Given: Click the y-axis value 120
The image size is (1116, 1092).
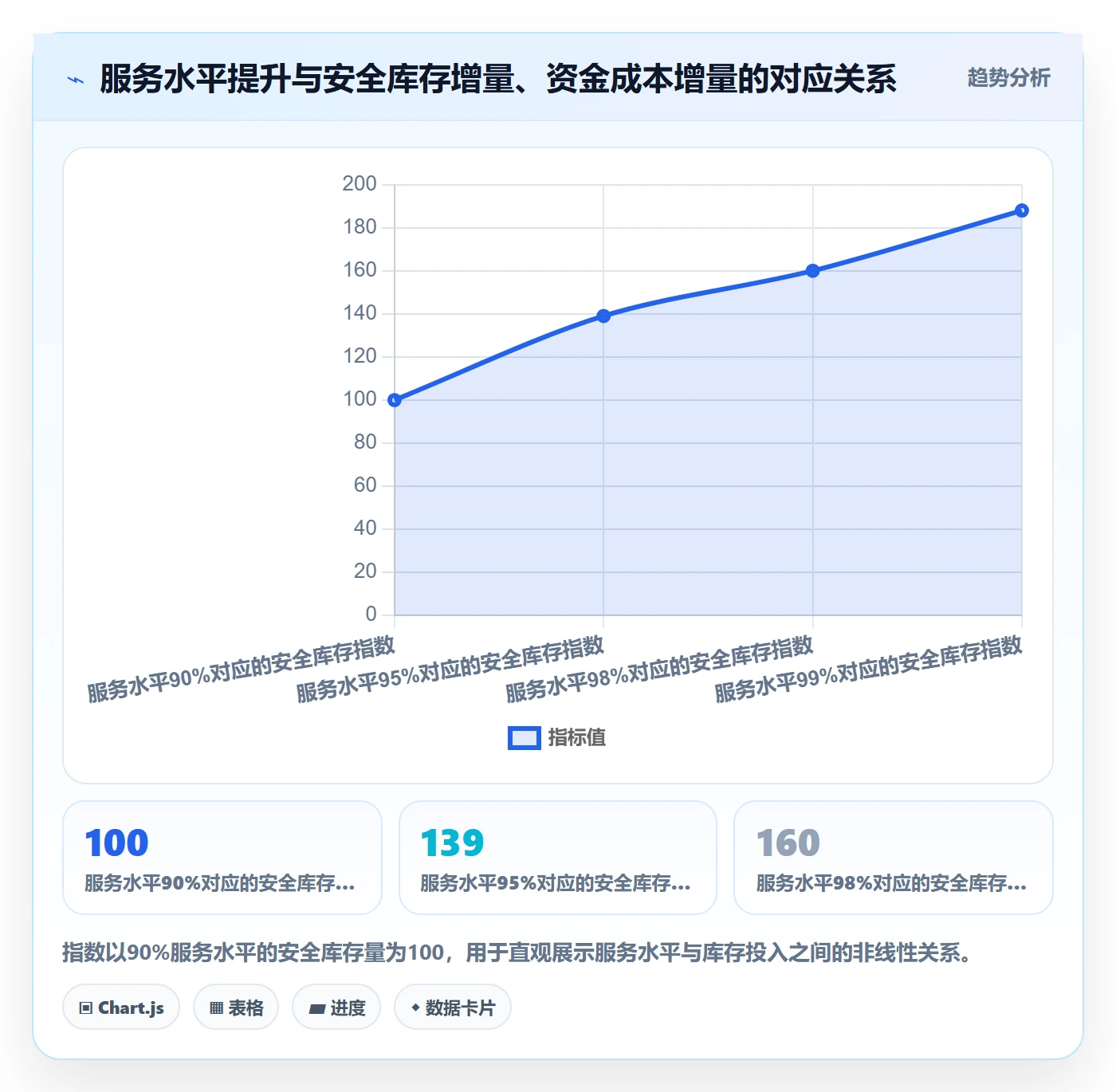Looking at the screenshot, I should pyautogui.click(x=360, y=356).
